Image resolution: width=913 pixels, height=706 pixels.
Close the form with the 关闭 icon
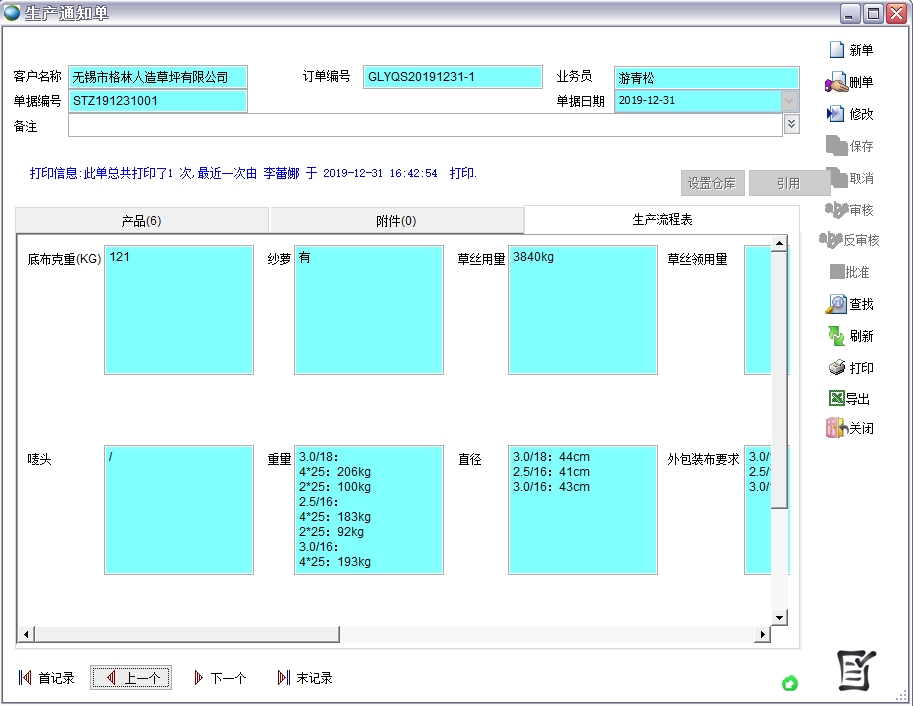tap(836, 428)
